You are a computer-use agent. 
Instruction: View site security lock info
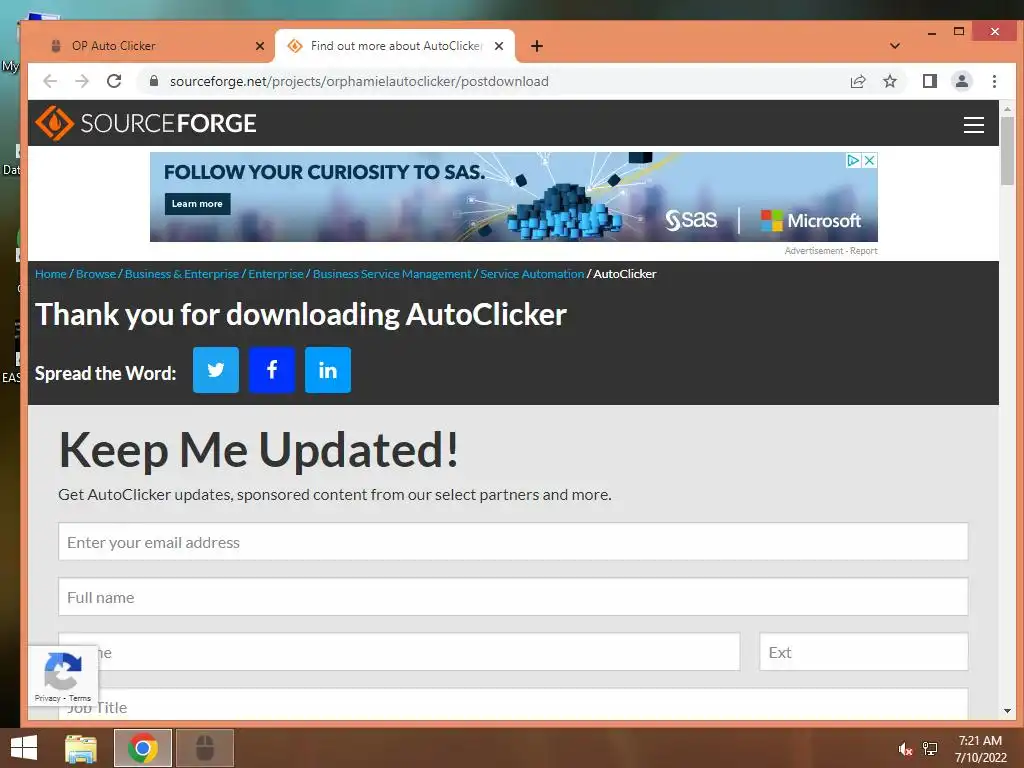pyautogui.click(x=154, y=81)
